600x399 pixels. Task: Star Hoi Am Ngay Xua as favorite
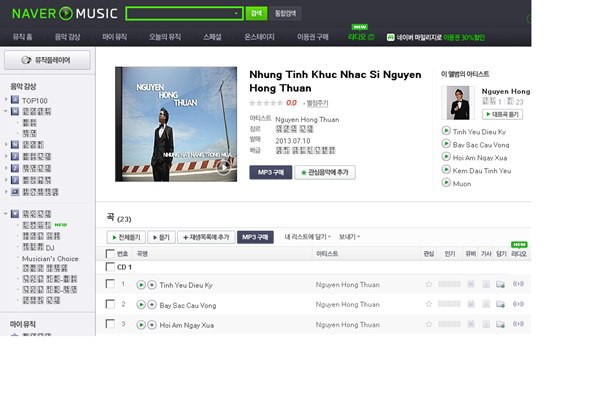tap(429, 324)
